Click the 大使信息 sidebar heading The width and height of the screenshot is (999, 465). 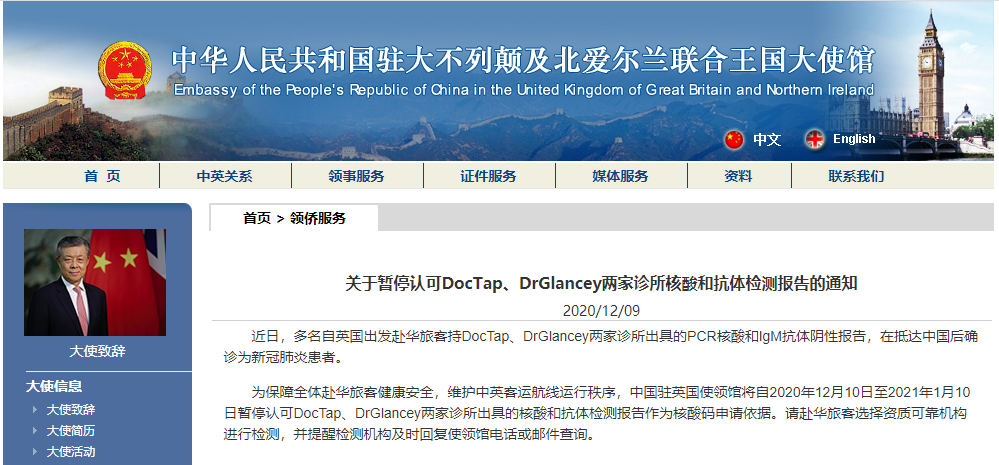tap(54, 386)
